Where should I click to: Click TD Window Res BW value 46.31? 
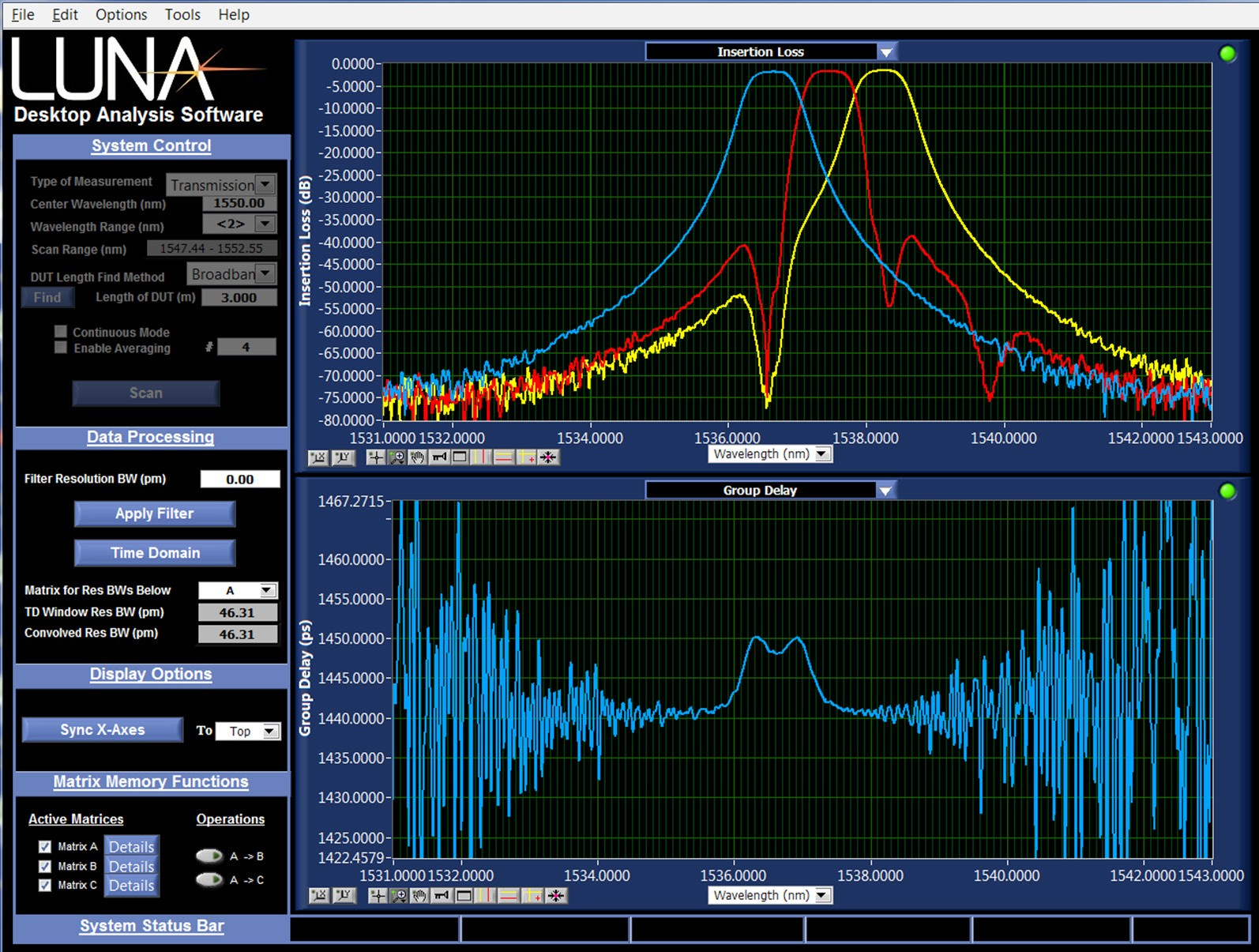pyautogui.click(x=238, y=612)
